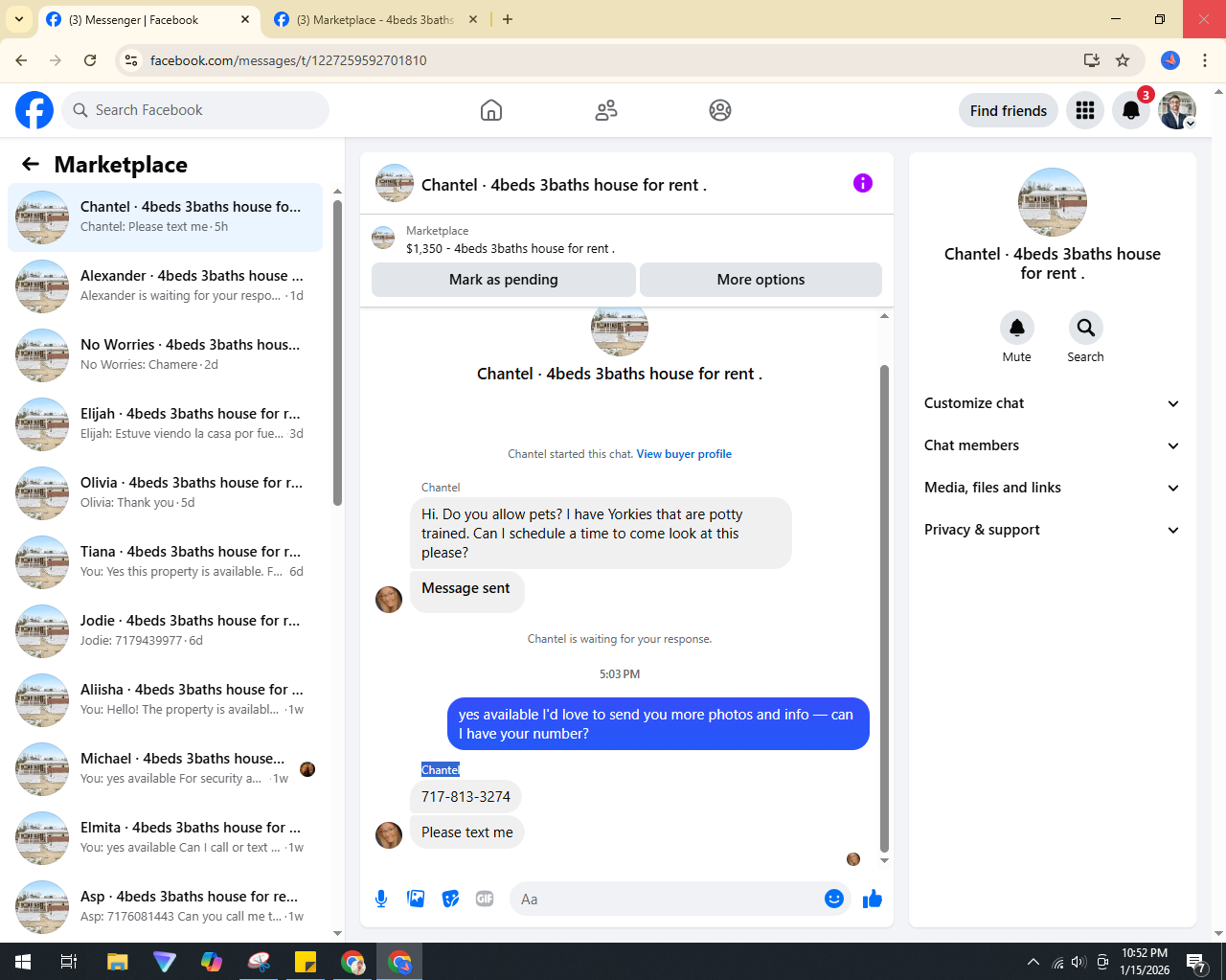The width and height of the screenshot is (1226, 980).
Task: Mute the Chantel conversation with bell icon
Action: pos(1017,328)
